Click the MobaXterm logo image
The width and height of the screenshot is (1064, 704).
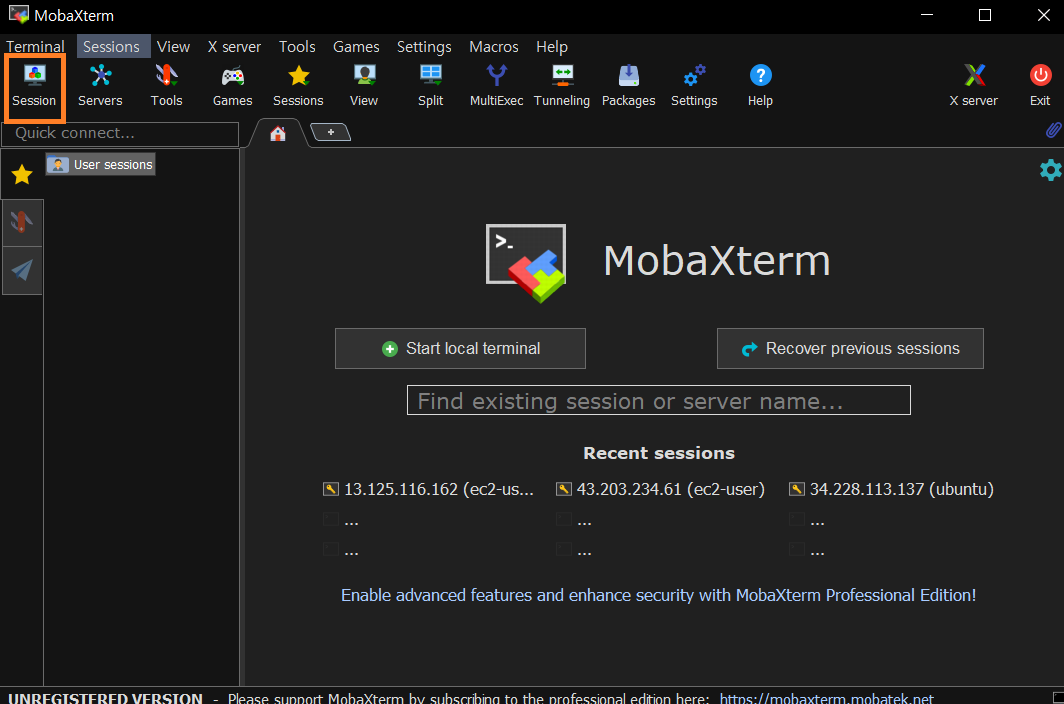526,263
